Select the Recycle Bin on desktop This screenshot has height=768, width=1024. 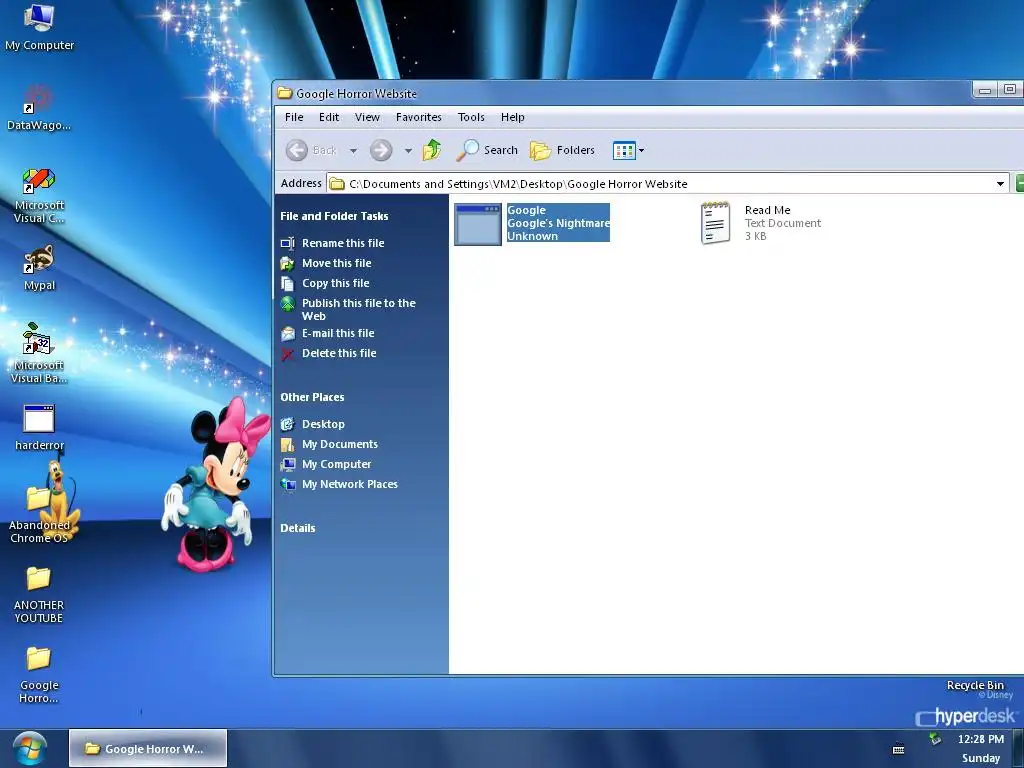[975, 685]
